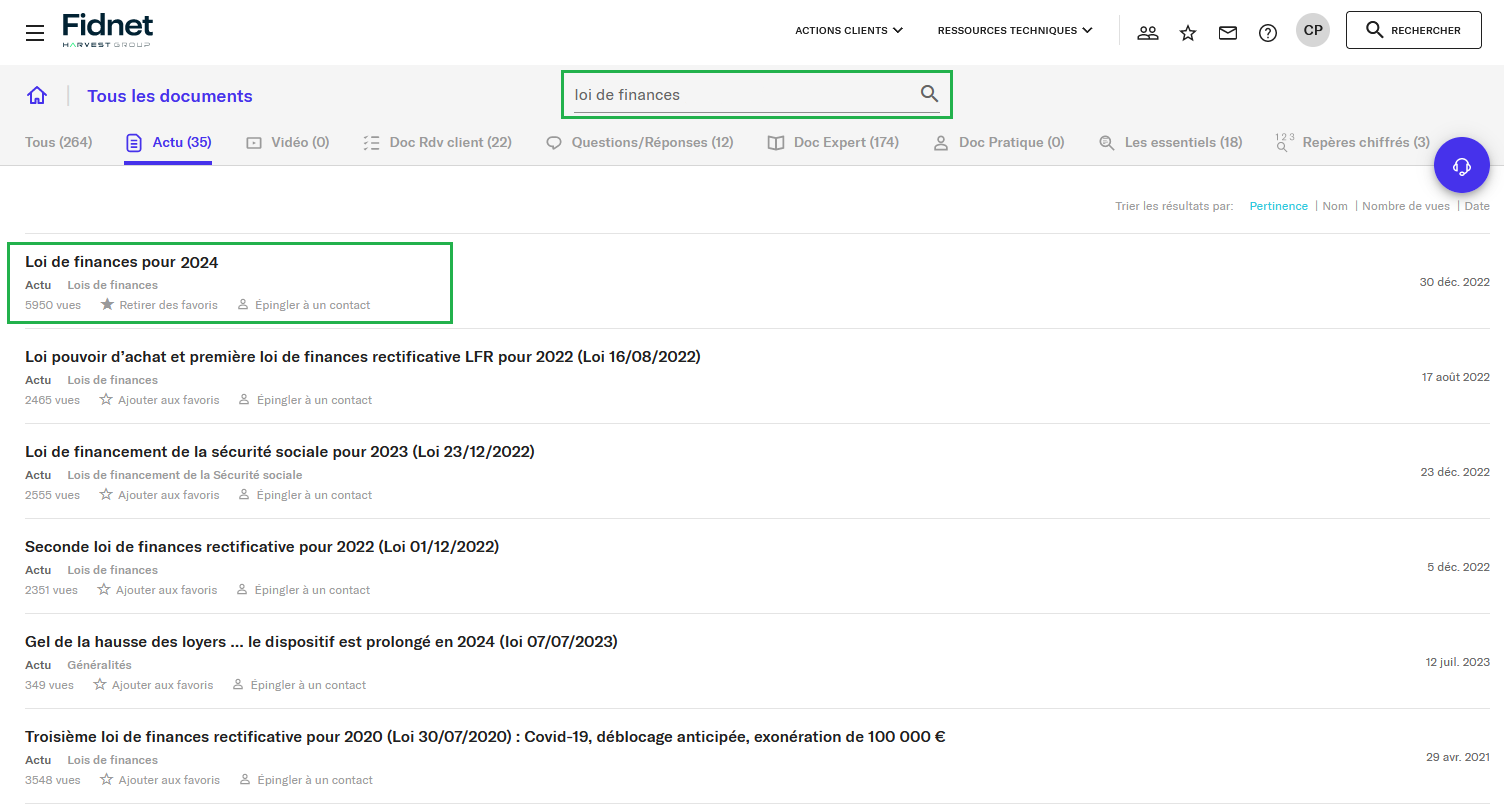Sort results by Nom
Screen dimensions: 1504x804
pyautogui.click(x=1335, y=206)
